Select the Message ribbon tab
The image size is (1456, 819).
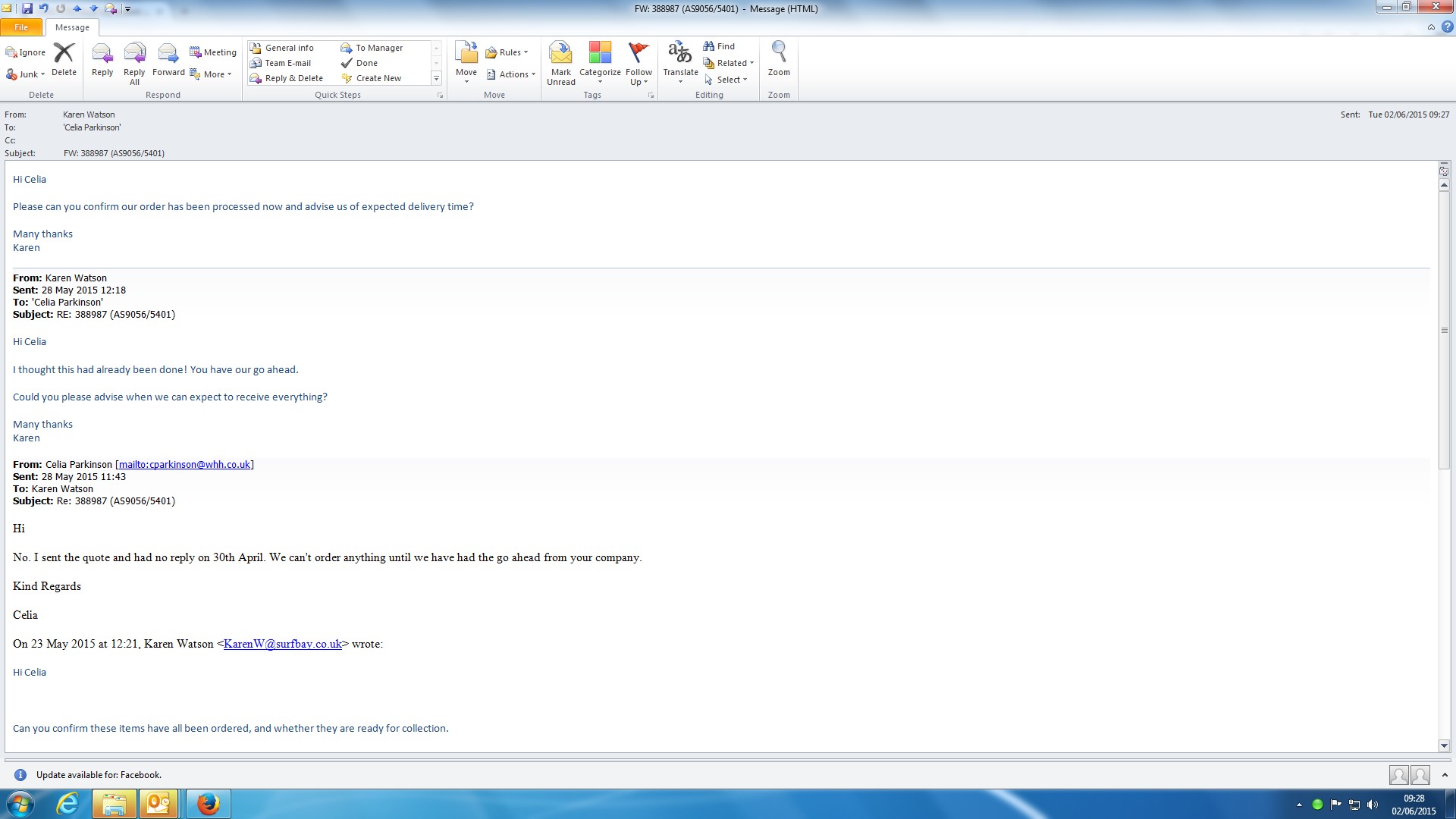point(72,27)
